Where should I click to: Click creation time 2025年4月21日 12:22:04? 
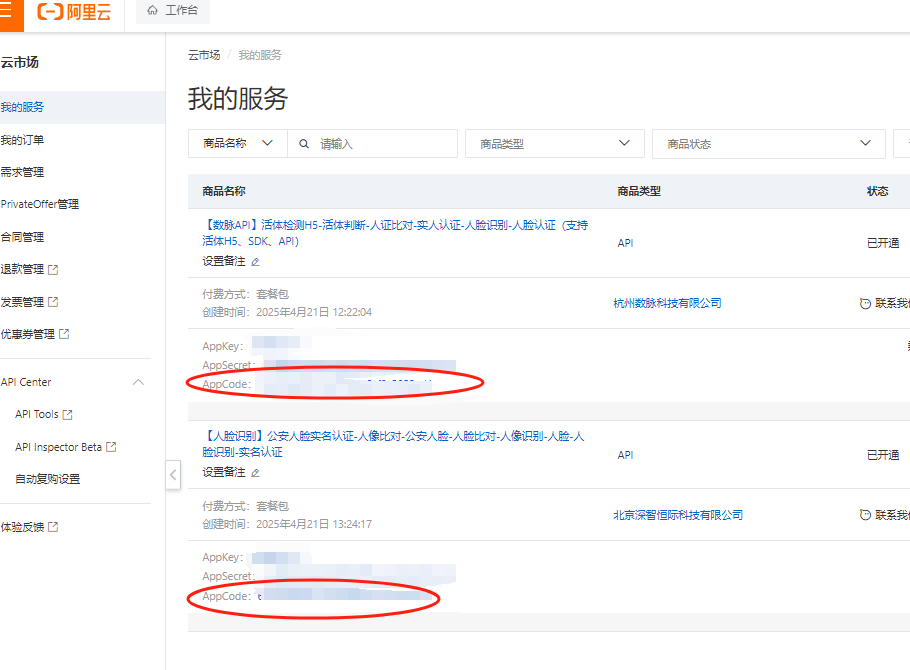[314, 312]
